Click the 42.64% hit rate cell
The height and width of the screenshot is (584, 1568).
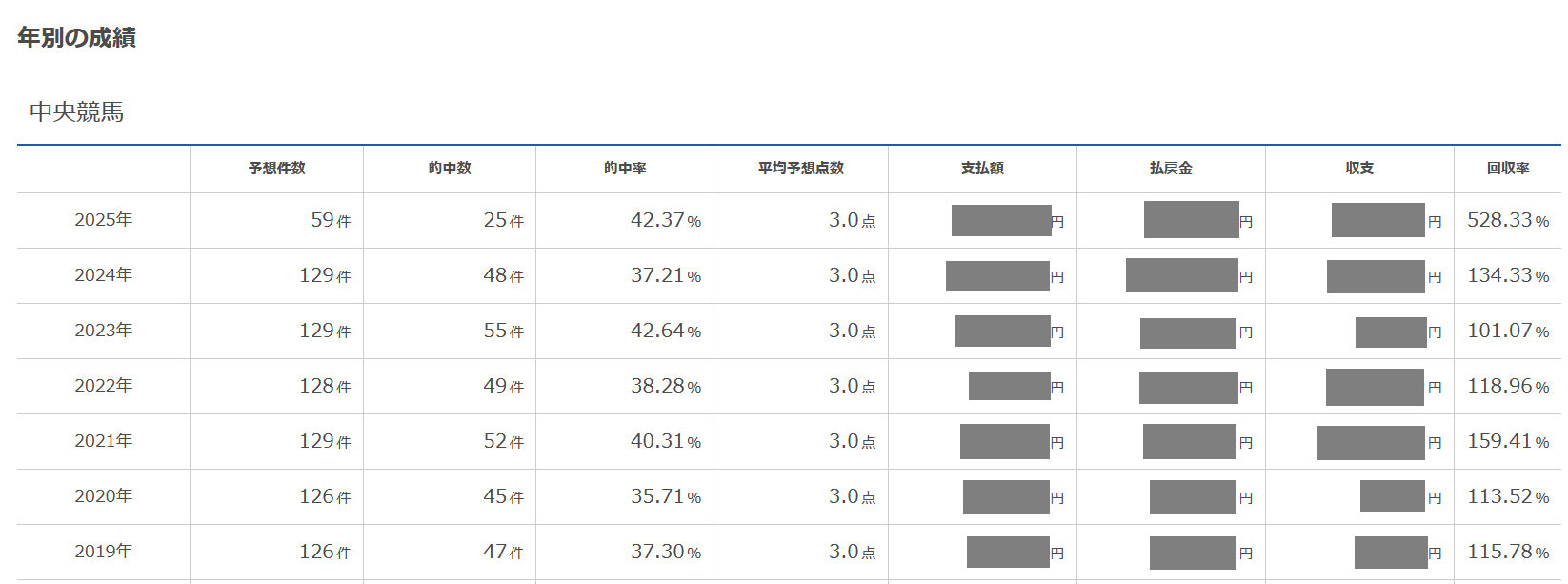(x=666, y=331)
